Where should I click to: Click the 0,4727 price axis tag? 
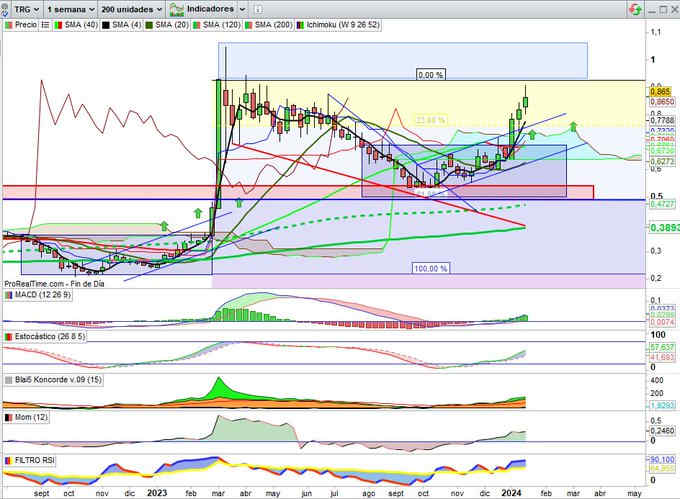(x=662, y=204)
